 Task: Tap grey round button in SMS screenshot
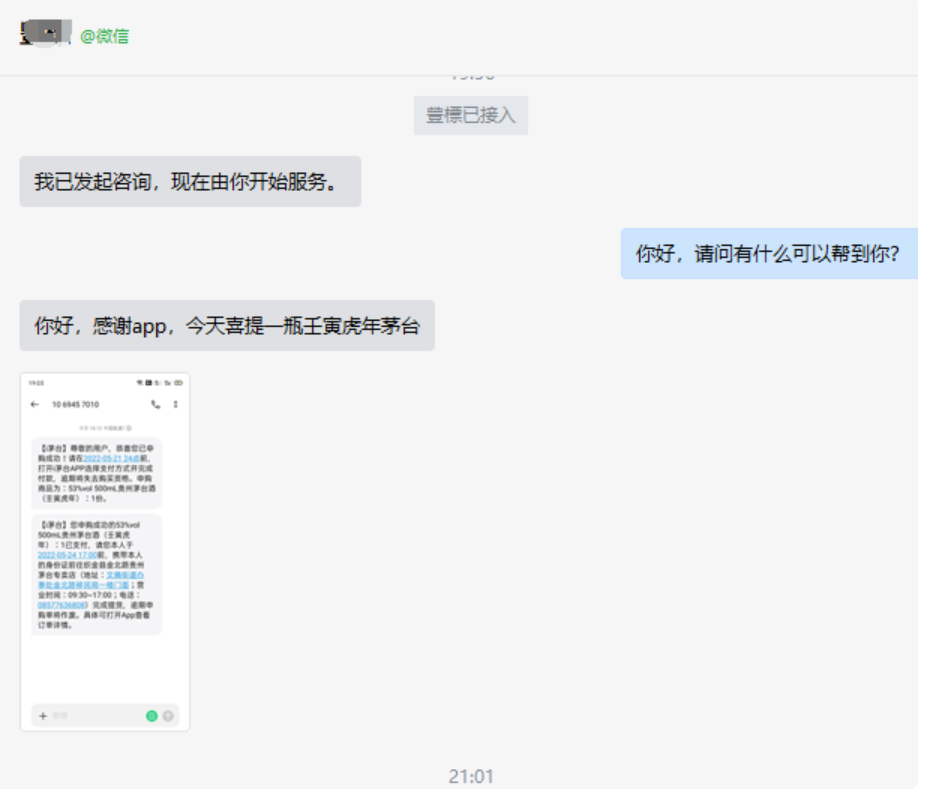tap(168, 716)
